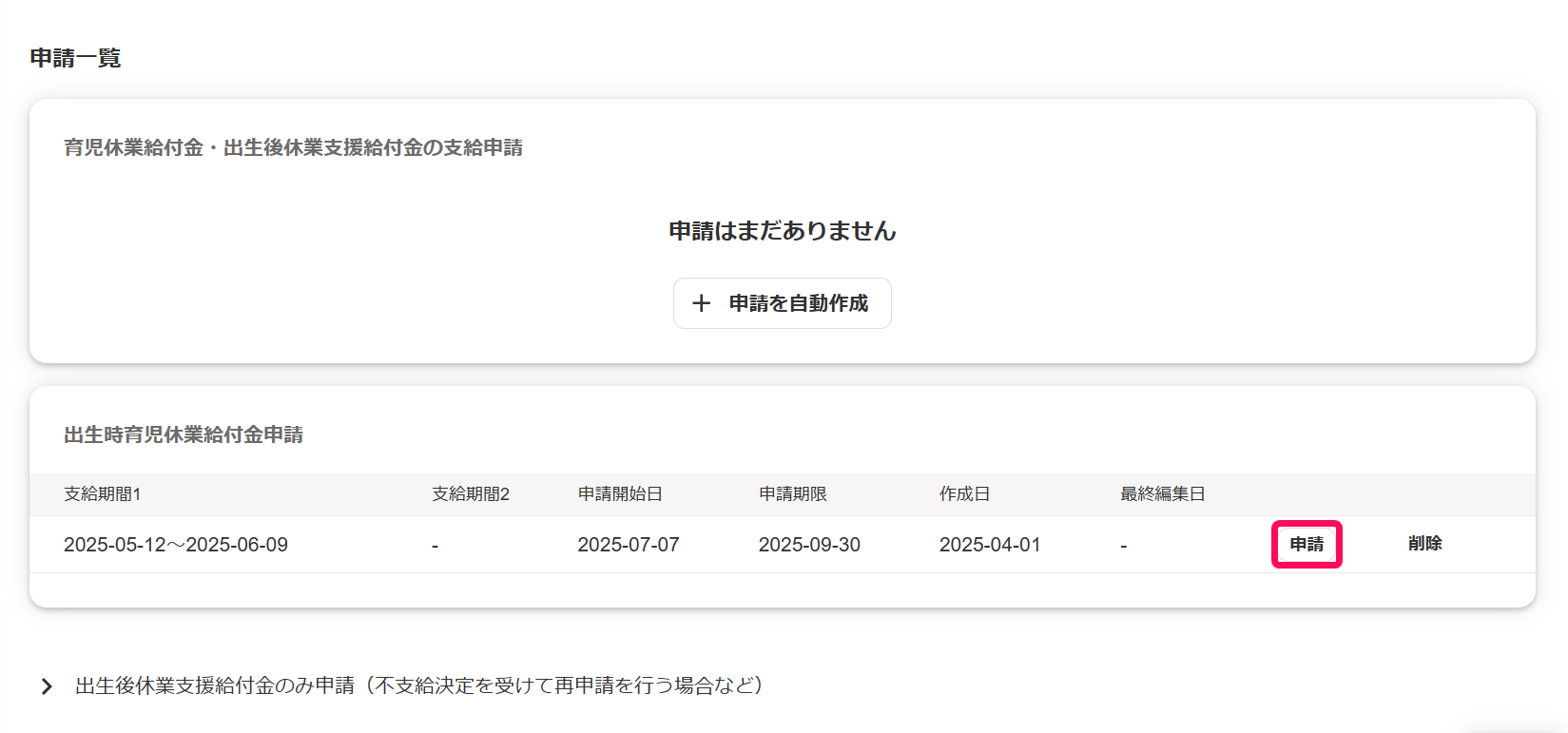Click the 申請 button in the 2025-05-12 row
The width and height of the screenshot is (1568, 733).
point(1307,544)
